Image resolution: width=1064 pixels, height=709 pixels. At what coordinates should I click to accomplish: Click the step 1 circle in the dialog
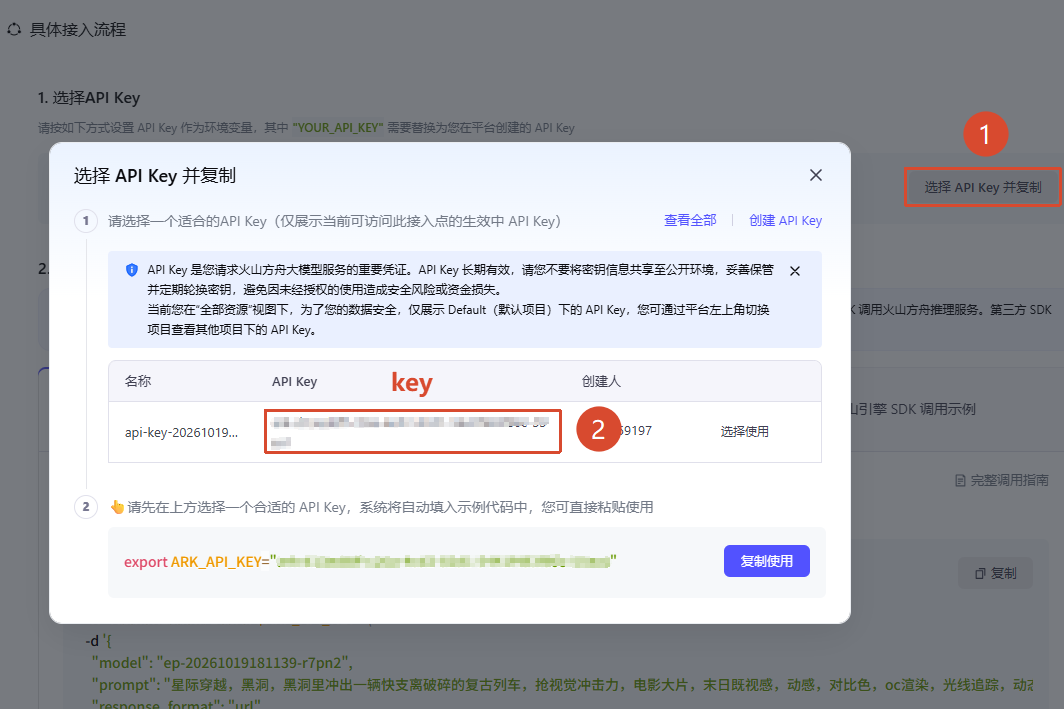pos(86,221)
